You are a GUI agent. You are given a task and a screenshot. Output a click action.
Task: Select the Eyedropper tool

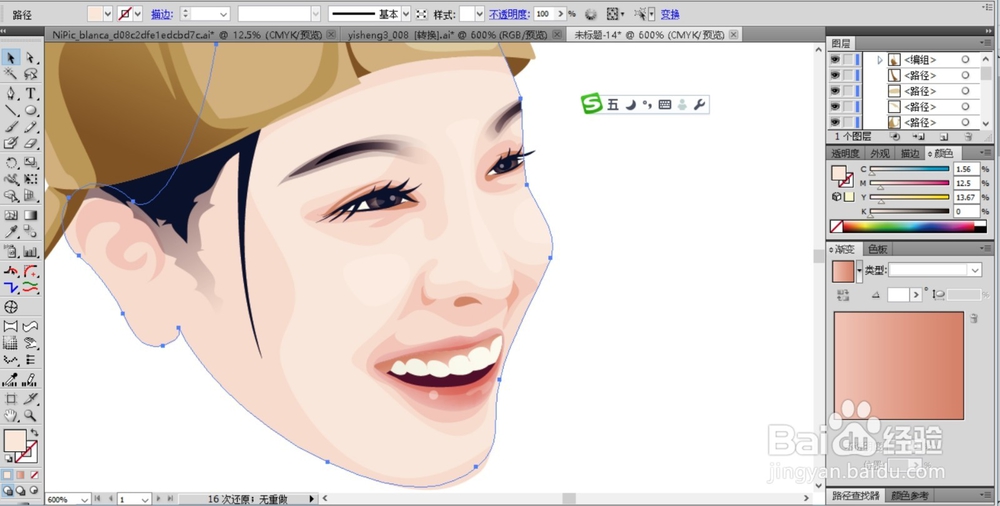coord(11,232)
